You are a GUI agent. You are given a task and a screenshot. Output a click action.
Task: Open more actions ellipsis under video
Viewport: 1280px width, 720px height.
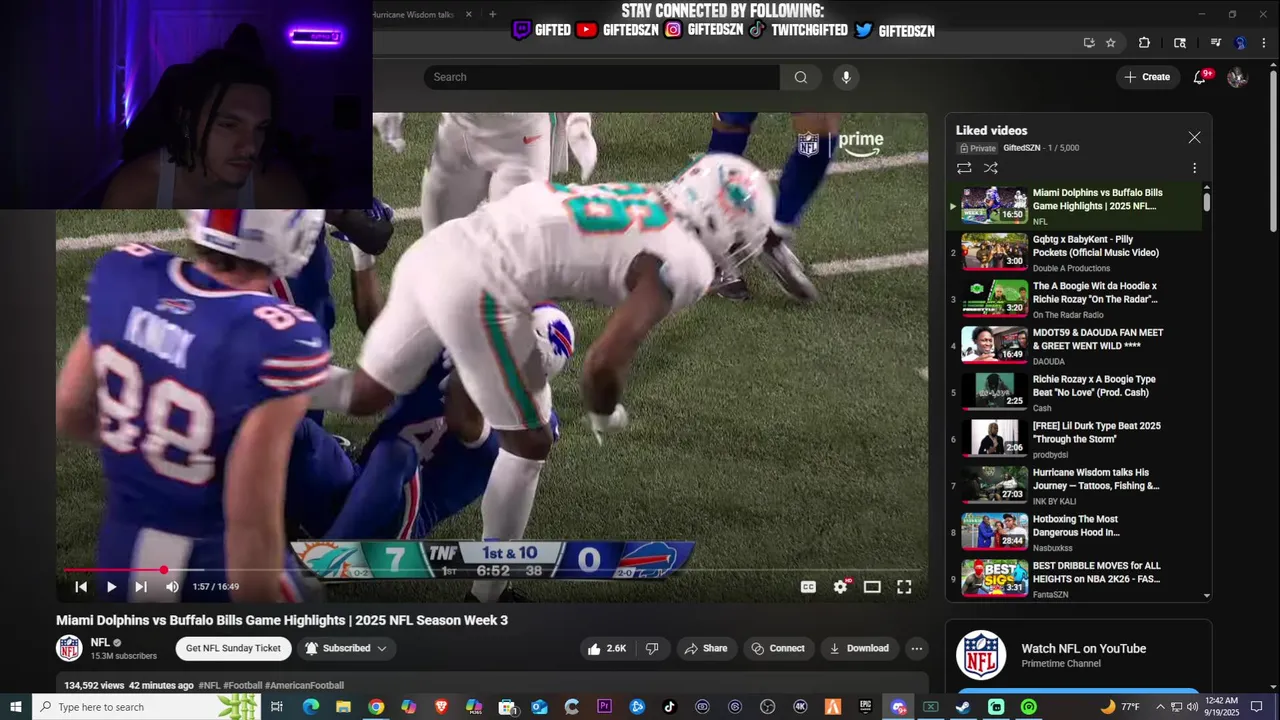[916, 648]
